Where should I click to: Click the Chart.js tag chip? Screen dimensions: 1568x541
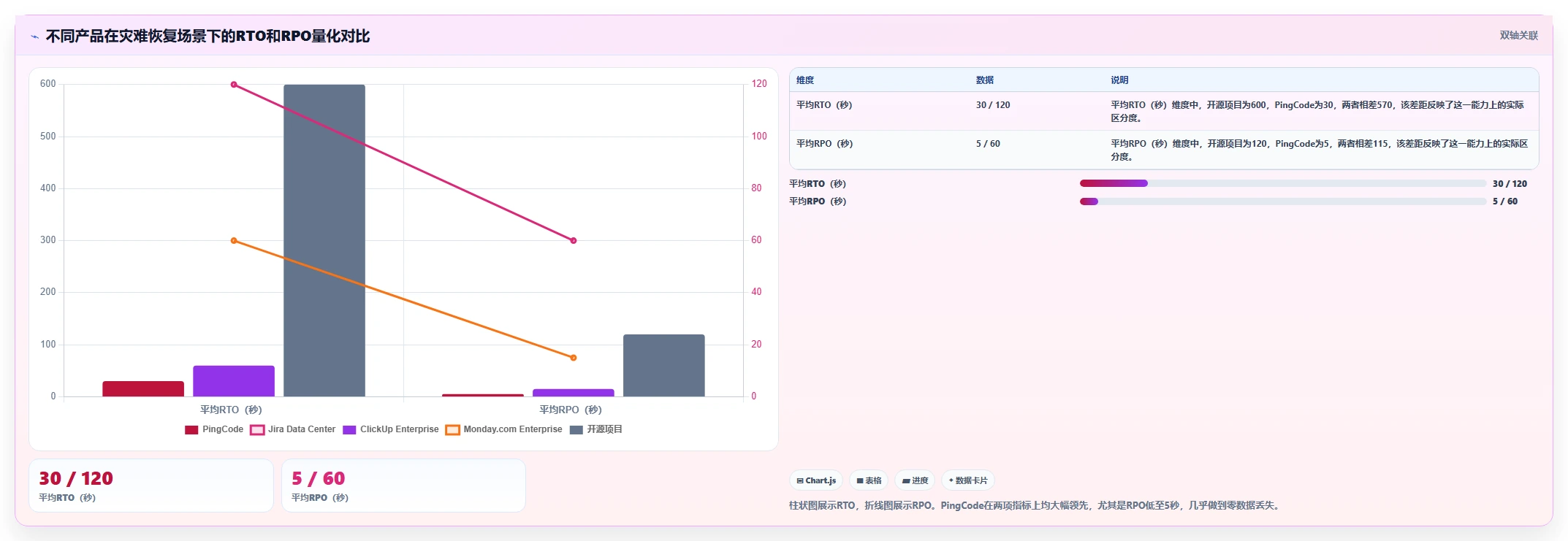[816, 480]
